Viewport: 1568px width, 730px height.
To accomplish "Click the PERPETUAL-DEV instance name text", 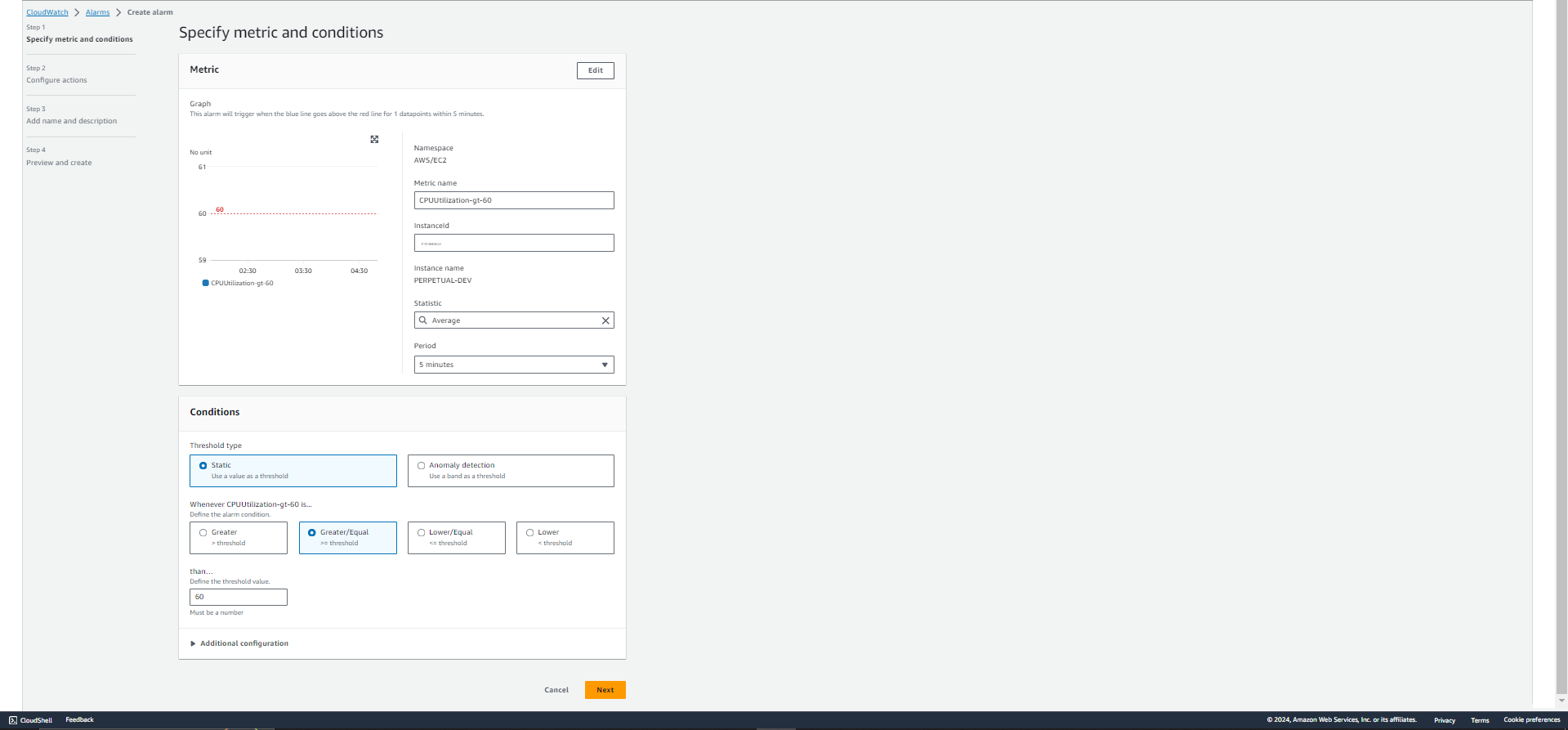I will pyautogui.click(x=443, y=280).
